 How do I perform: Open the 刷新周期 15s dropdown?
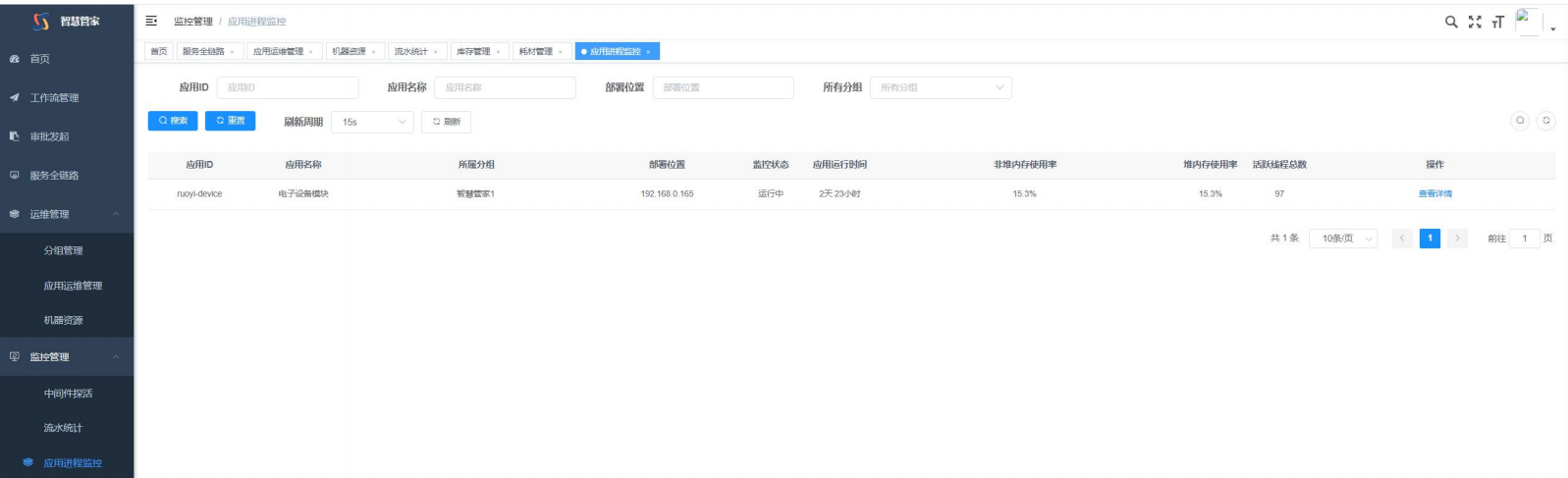coord(372,122)
